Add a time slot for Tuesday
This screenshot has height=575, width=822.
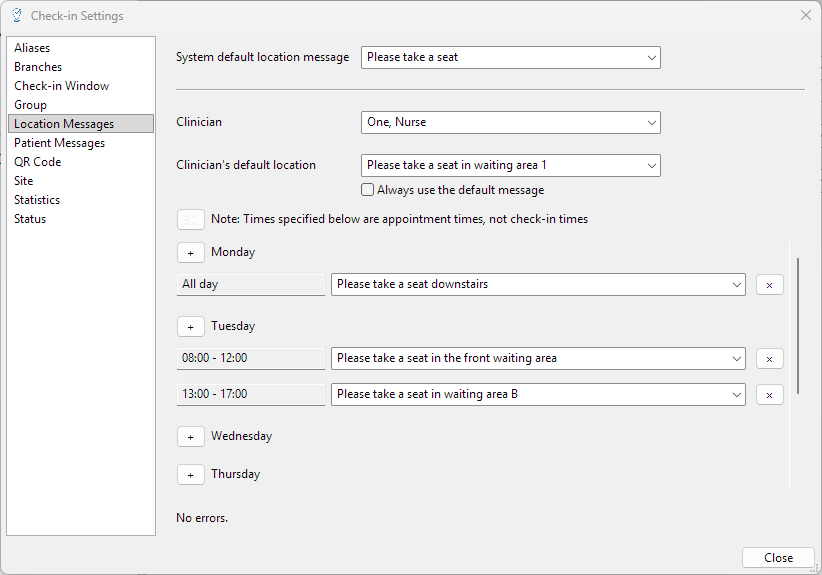(x=190, y=327)
